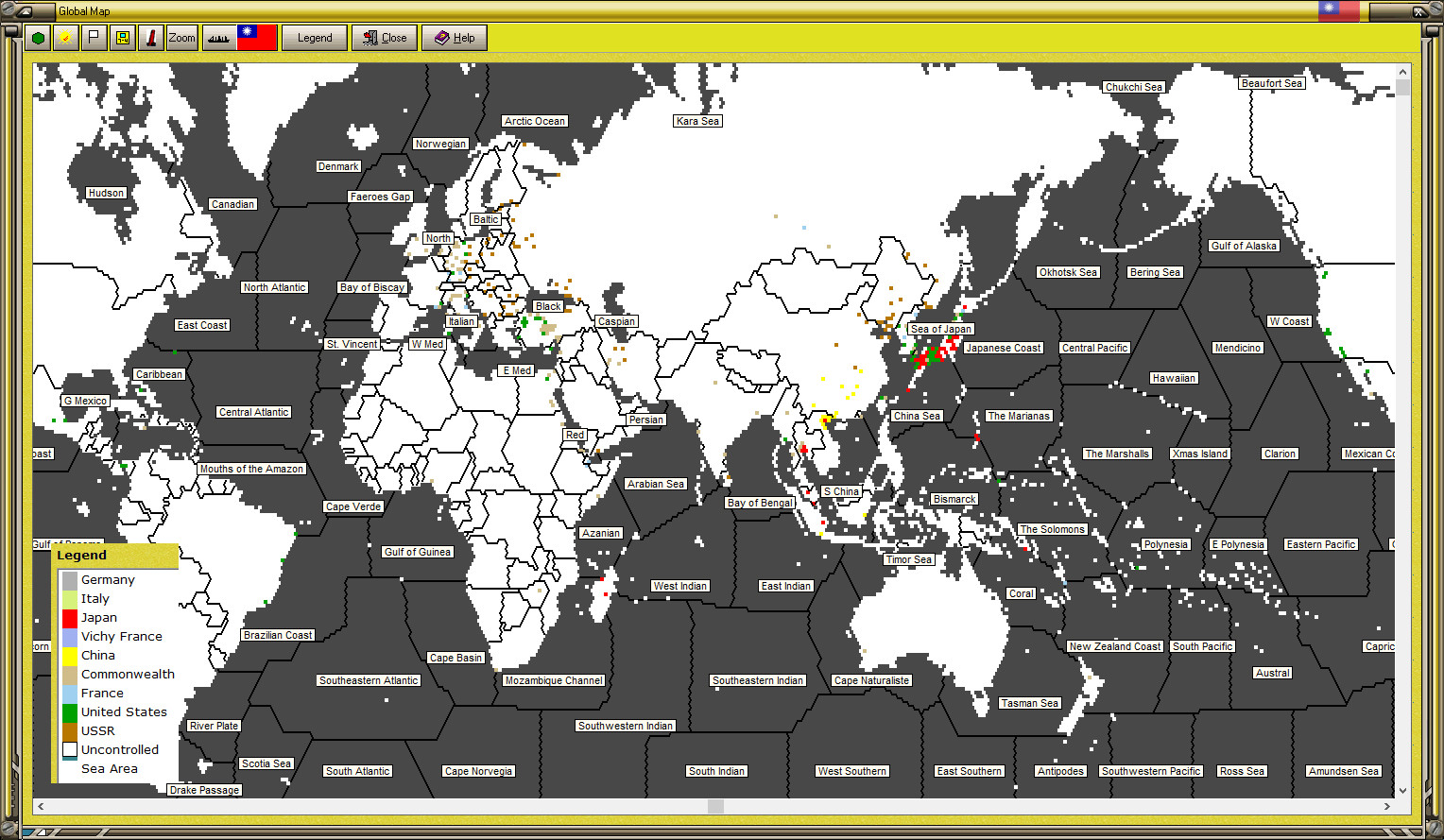Click the naval ship silhouette toolbar icon
This screenshot has height=840, width=1444.
point(218,38)
